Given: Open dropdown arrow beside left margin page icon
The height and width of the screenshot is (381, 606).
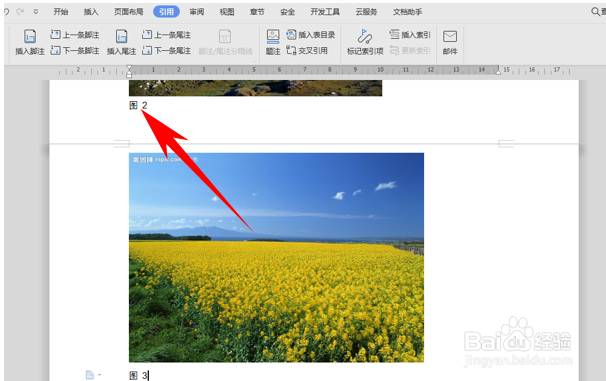Looking at the screenshot, I should point(99,375).
